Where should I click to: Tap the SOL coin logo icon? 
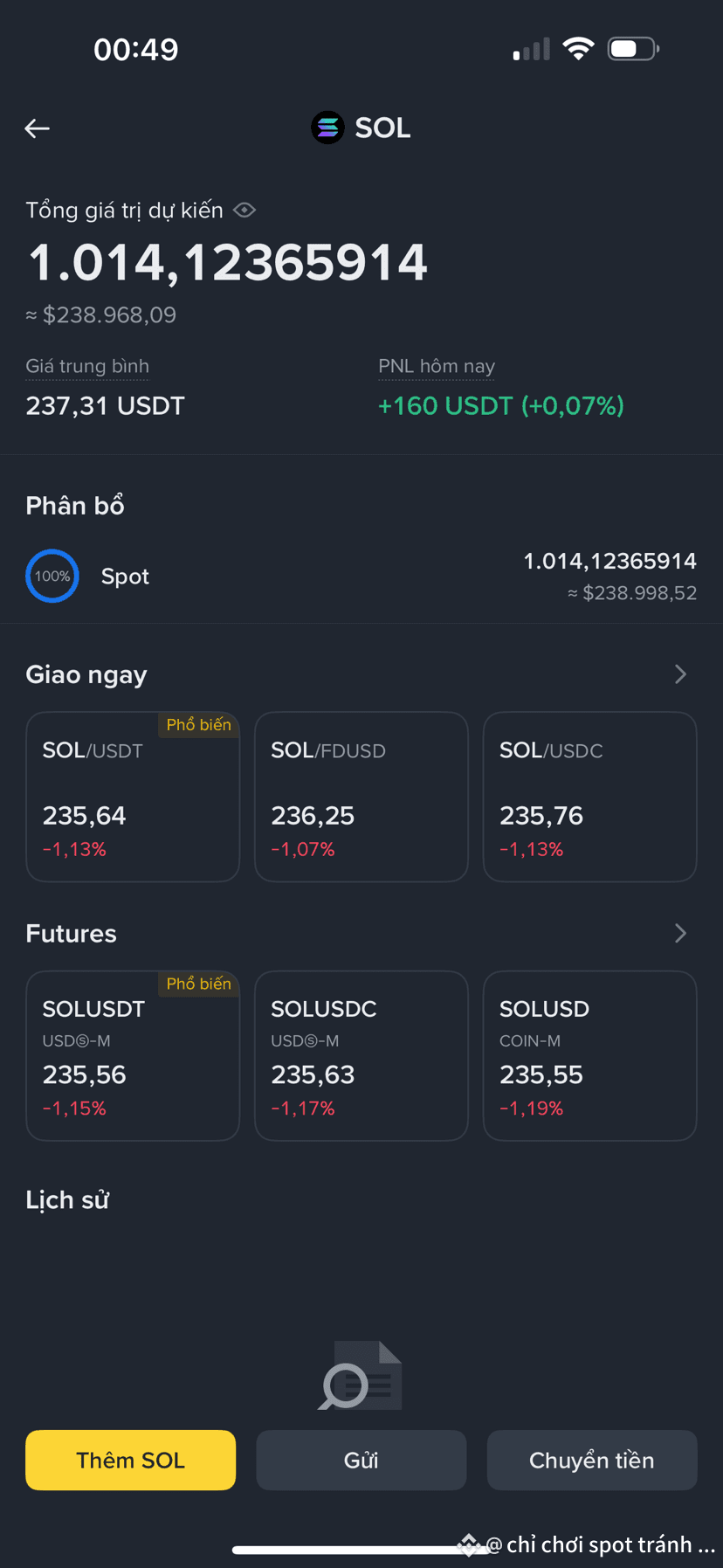(327, 128)
